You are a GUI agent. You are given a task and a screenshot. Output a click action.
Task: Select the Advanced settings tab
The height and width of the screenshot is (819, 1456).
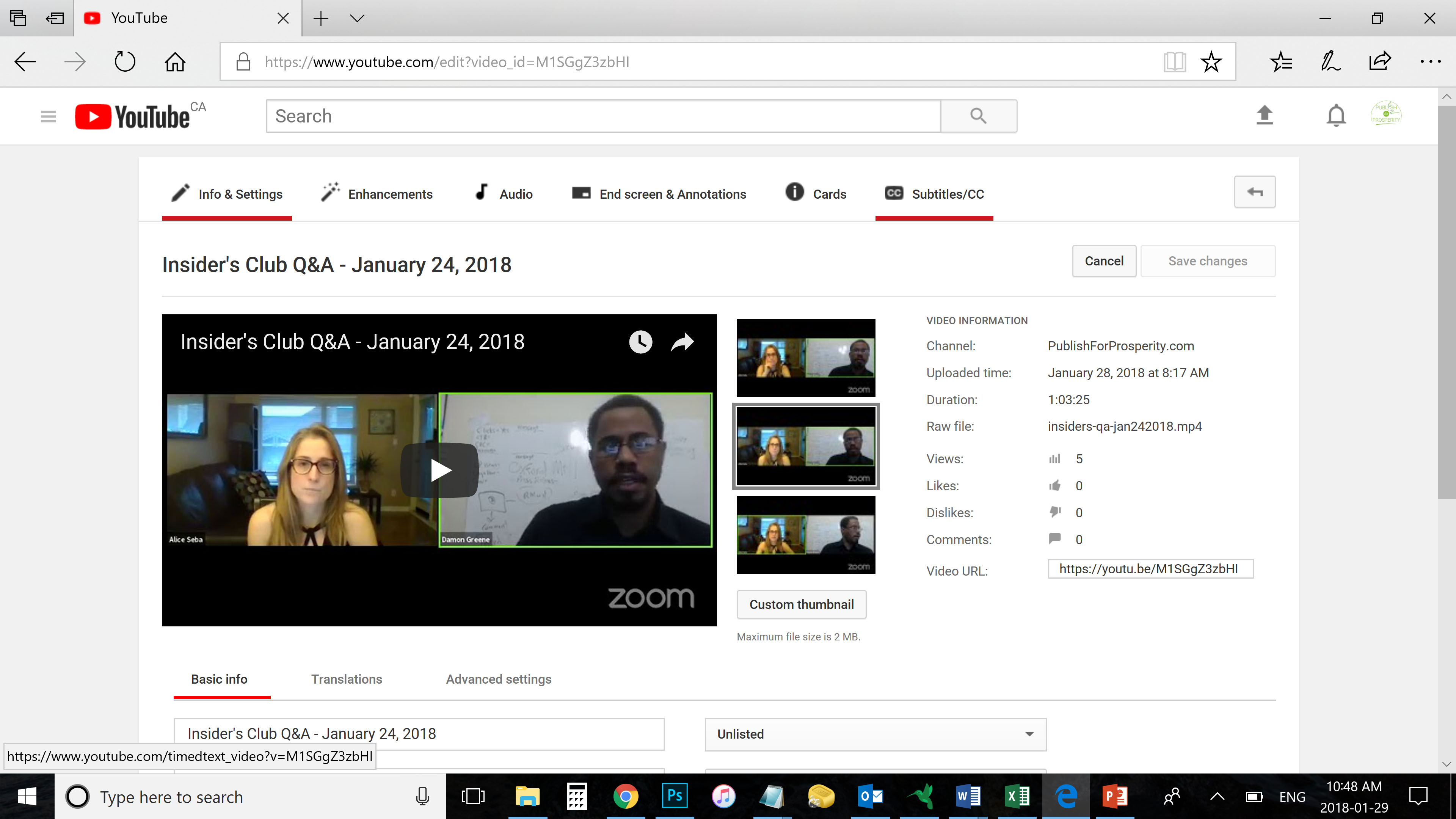(499, 679)
